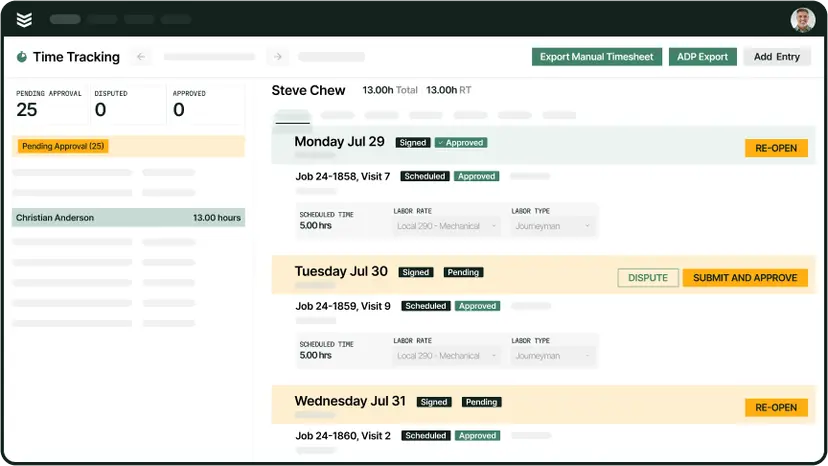Click the Time Tracking clock icon
The width and height of the screenshot is (828, 466).
click(22, 57)
